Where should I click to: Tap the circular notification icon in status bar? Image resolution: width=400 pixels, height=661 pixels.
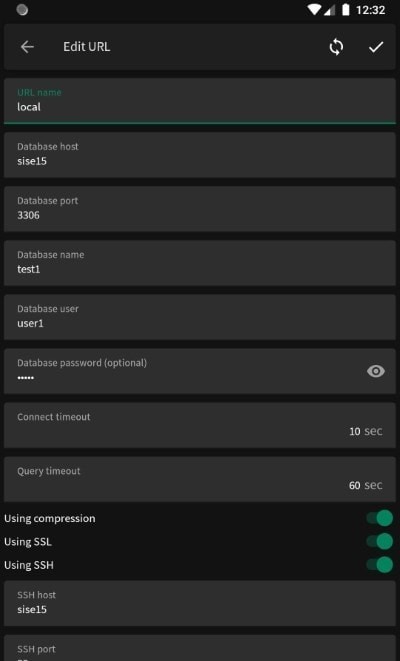pyautogui.click(x=22, y=10)
